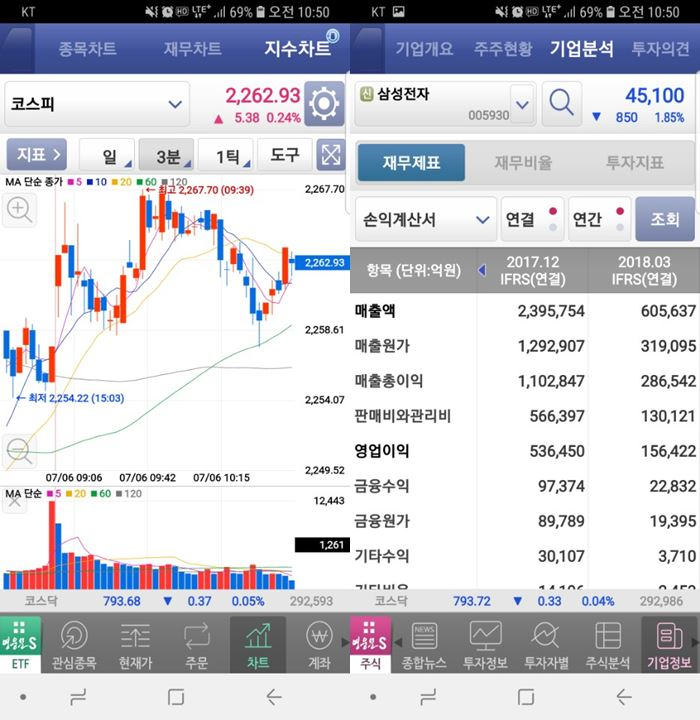Switch to 재무차트 tab
The width and height of the screenshot is (700, 720).
192,49
